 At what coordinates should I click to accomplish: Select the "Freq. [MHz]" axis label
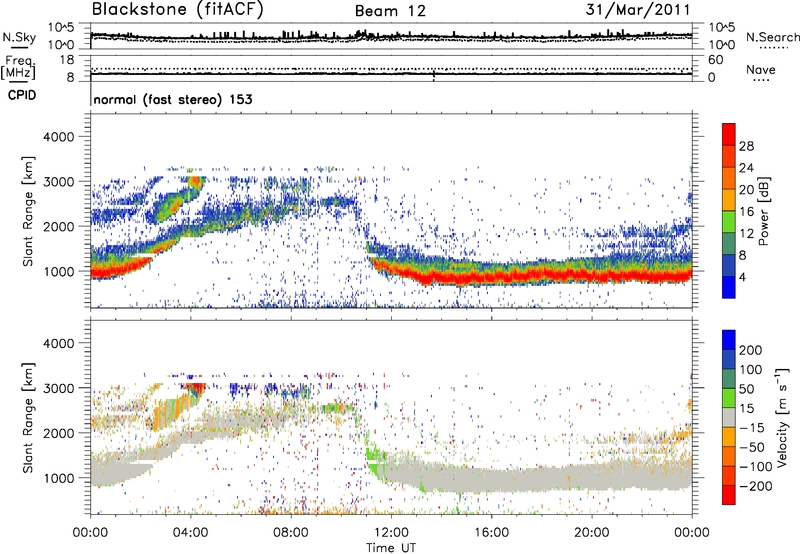(x=18, y=67)
